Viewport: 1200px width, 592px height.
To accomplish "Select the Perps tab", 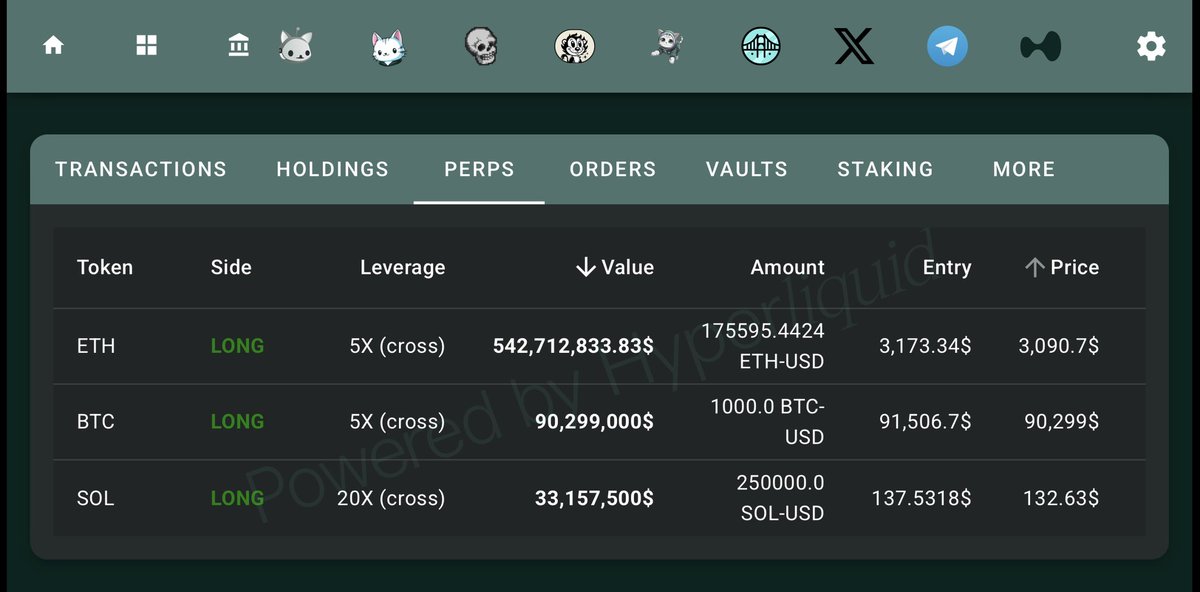I will tap(479, 170).
